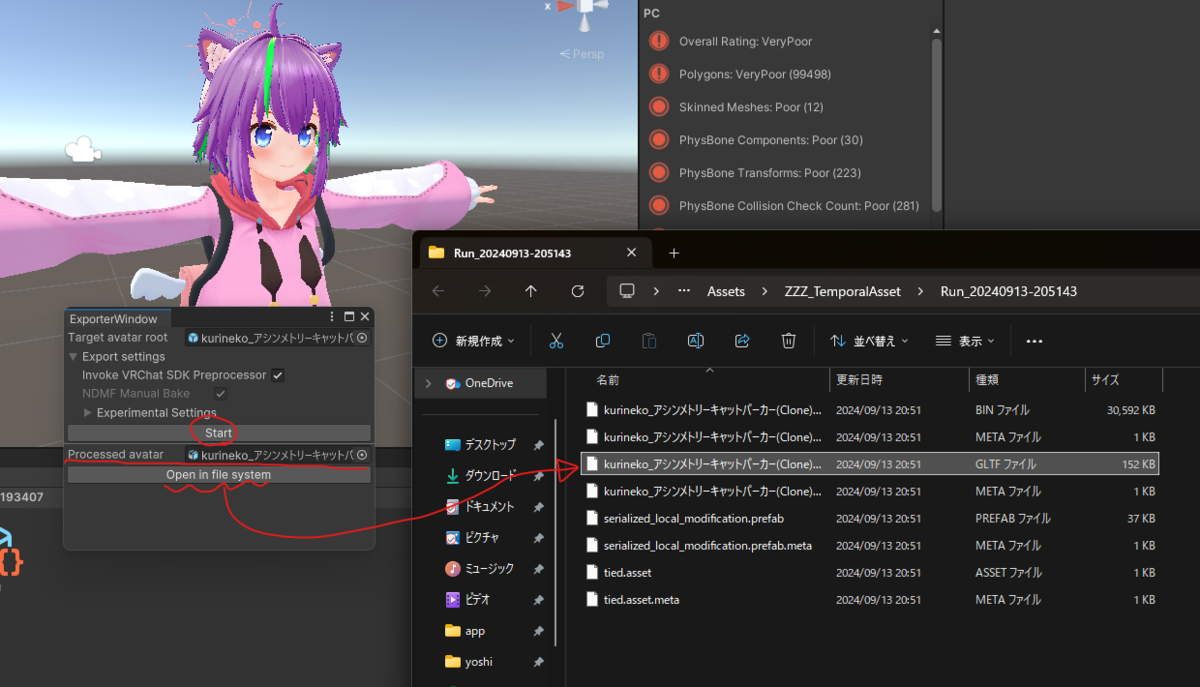Click the Assets breadcrumb segment
The image size is (1200, 687).
pyautogui.click(x=726, y=291)
